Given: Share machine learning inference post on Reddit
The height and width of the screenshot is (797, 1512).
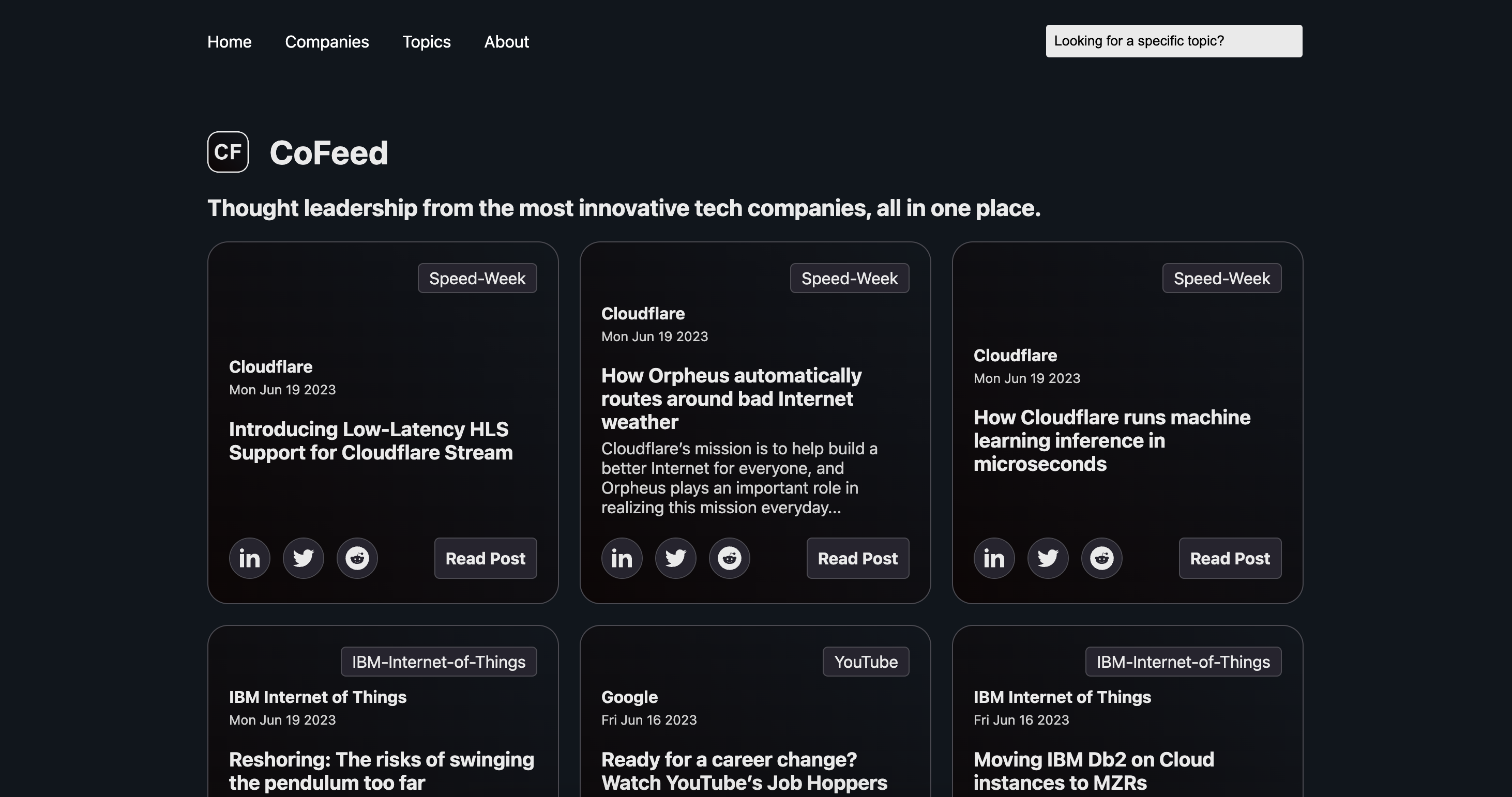Looking at the screenshot, I should click(1102, 558).
